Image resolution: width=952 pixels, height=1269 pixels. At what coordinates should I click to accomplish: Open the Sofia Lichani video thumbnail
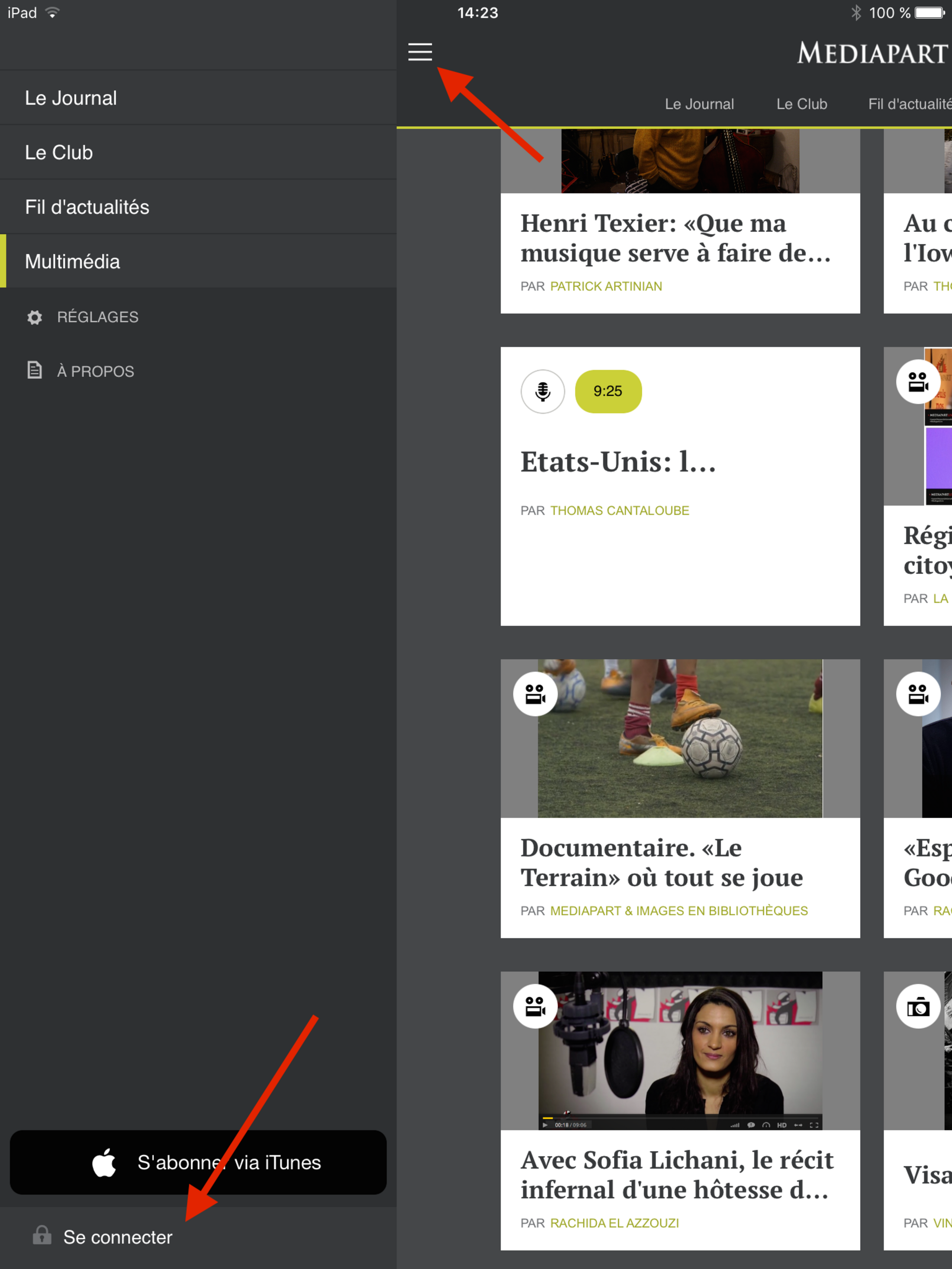(x=680, y=1051)
